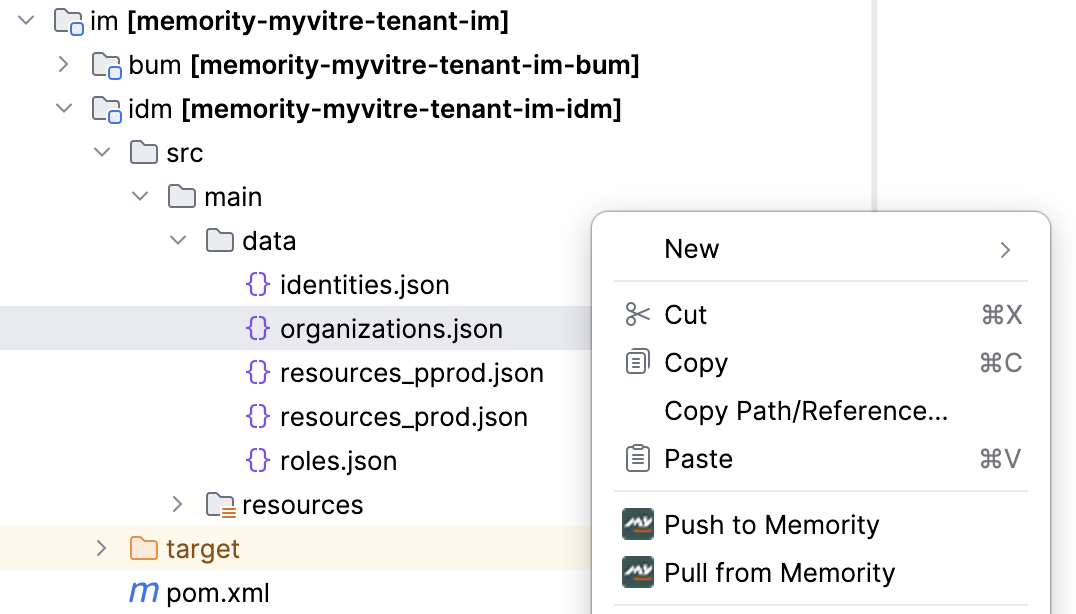Select organizations.json in the project tree
This screenshot has width=1076, height=614.
(x=391, y=329)
